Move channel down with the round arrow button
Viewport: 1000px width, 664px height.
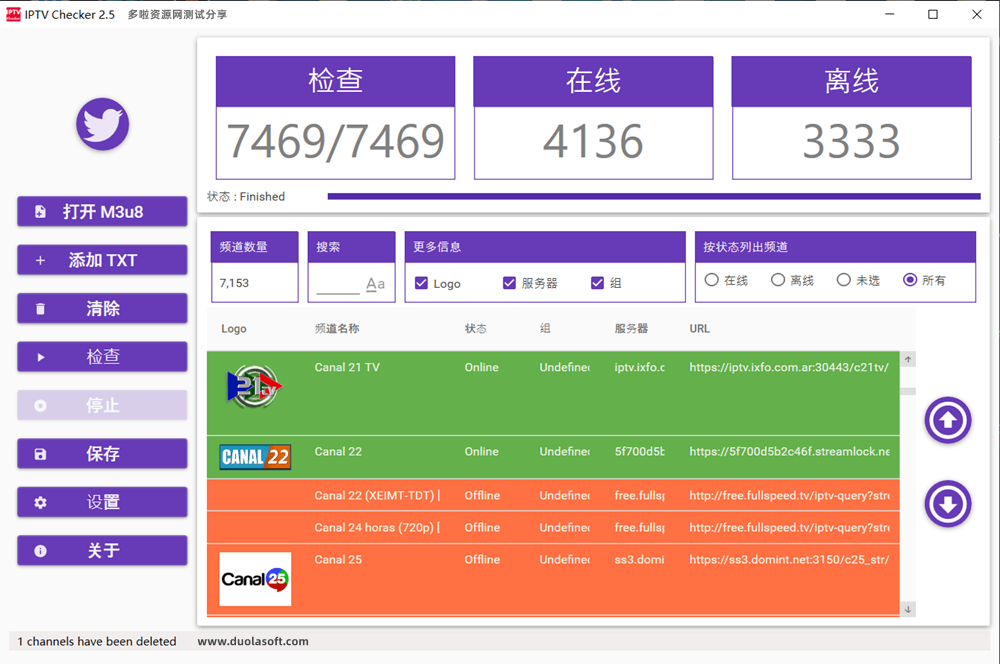pos(948,504)
